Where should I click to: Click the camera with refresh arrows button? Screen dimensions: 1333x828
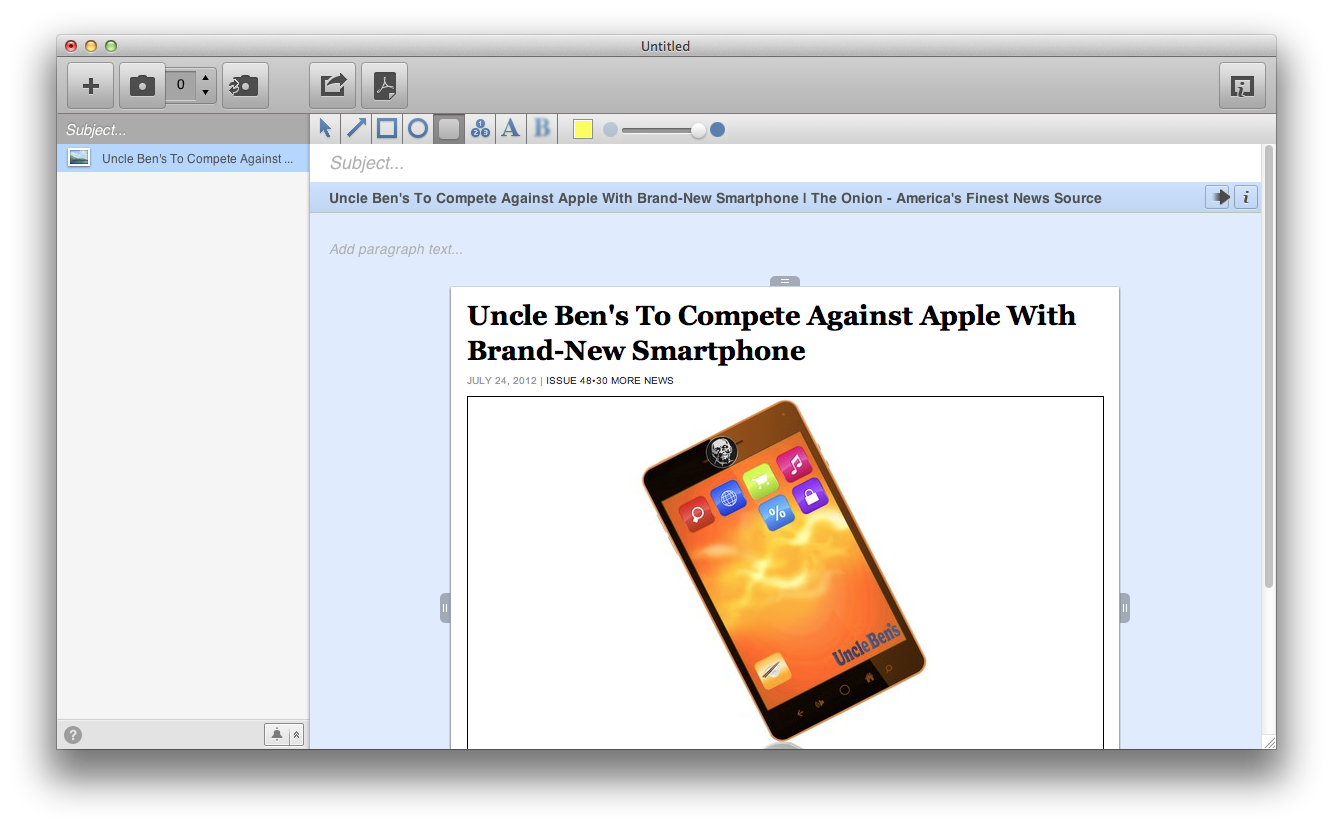pos(245,86)
